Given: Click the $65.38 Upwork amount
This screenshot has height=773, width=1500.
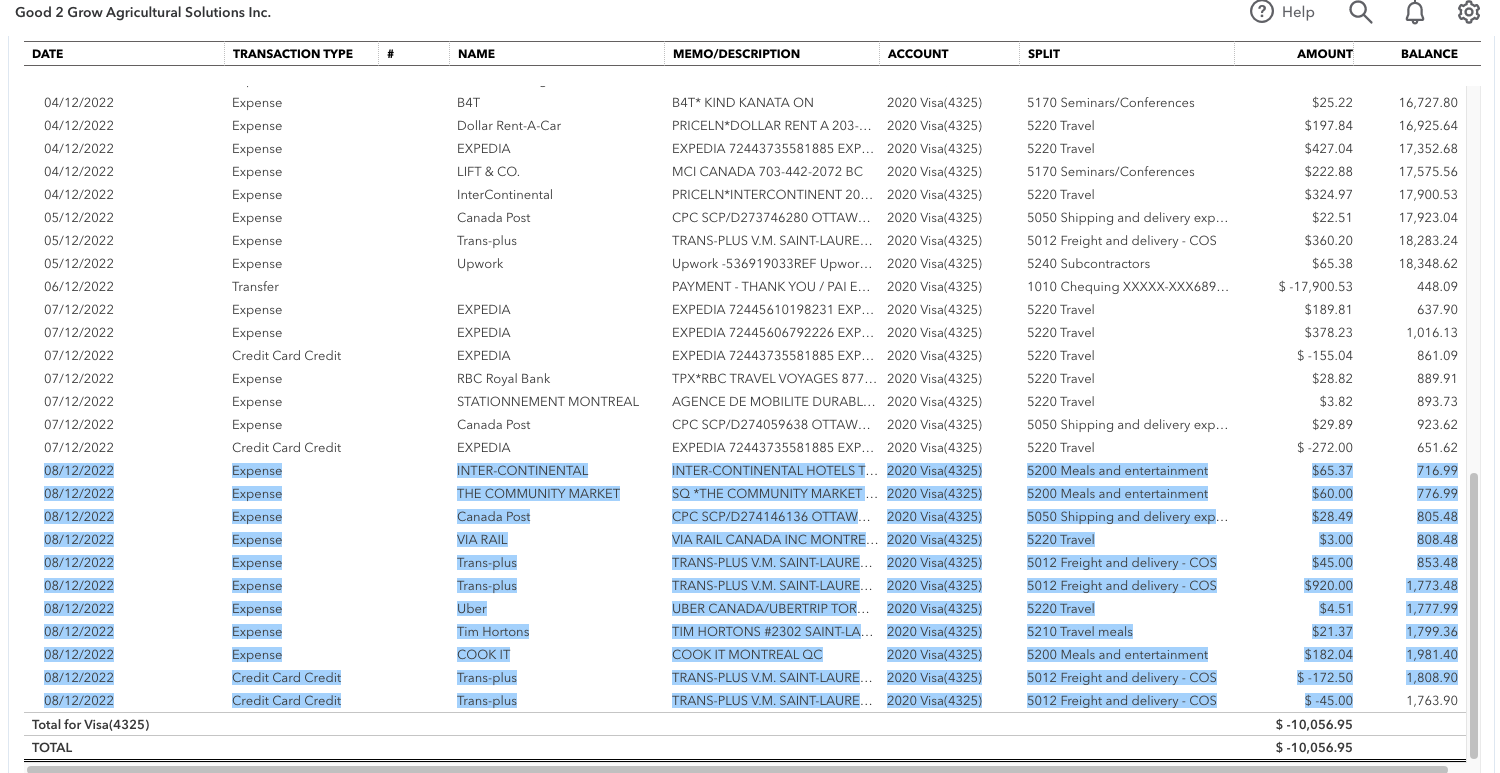Looking at the screenshot, I should click(x=1332, y=264).
